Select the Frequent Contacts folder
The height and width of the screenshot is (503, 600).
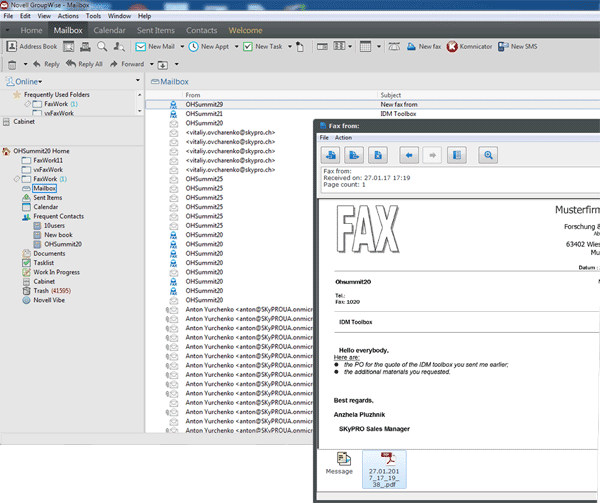[58, 216]
